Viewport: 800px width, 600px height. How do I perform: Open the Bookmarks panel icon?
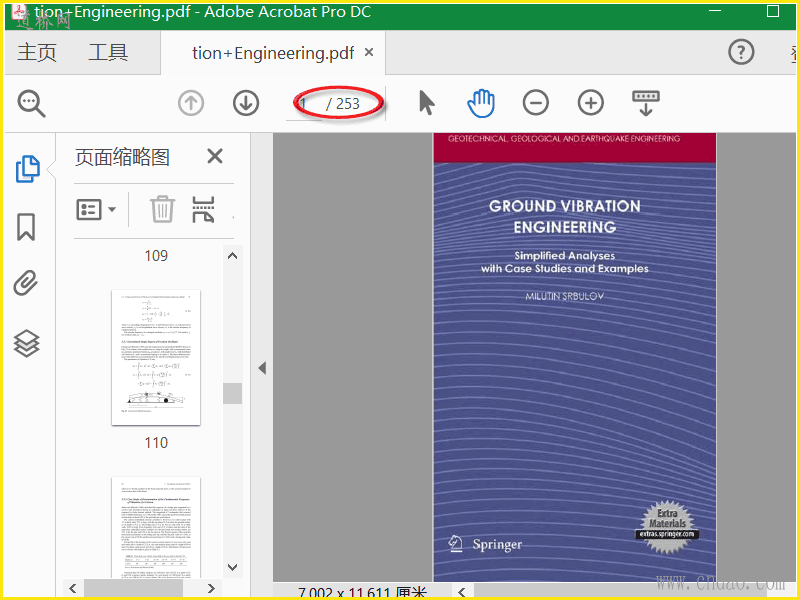[26, 227]
